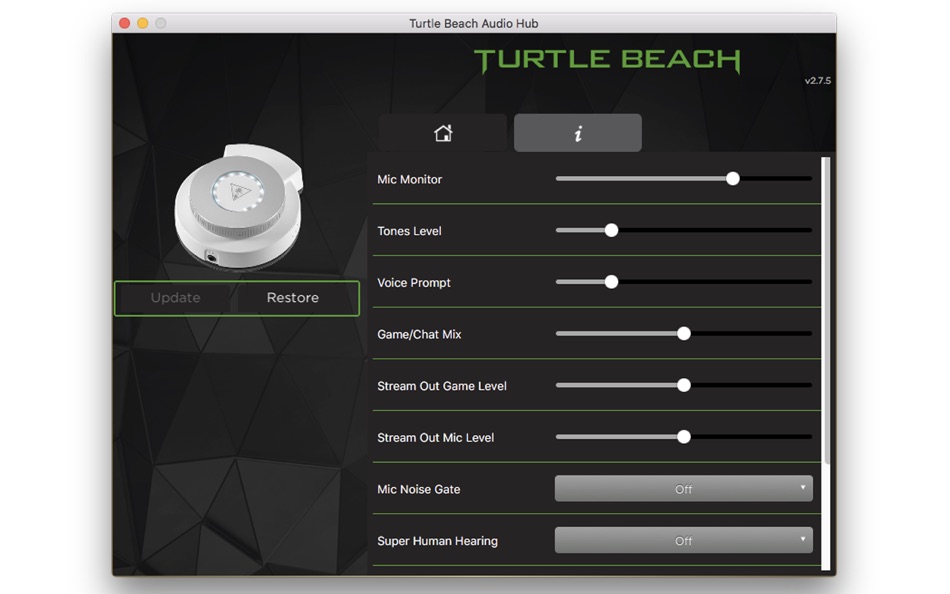
Task: Open the Home tab with house icon
Action: pos(443,133)
